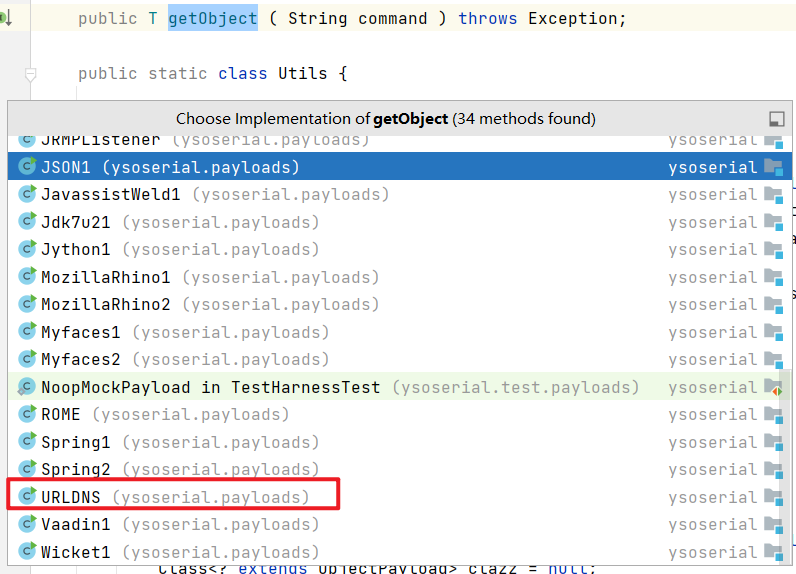Screen dimensions: 796x574
Task: Collapse the Utils class fold marker
Action: (x=30, y=74)
